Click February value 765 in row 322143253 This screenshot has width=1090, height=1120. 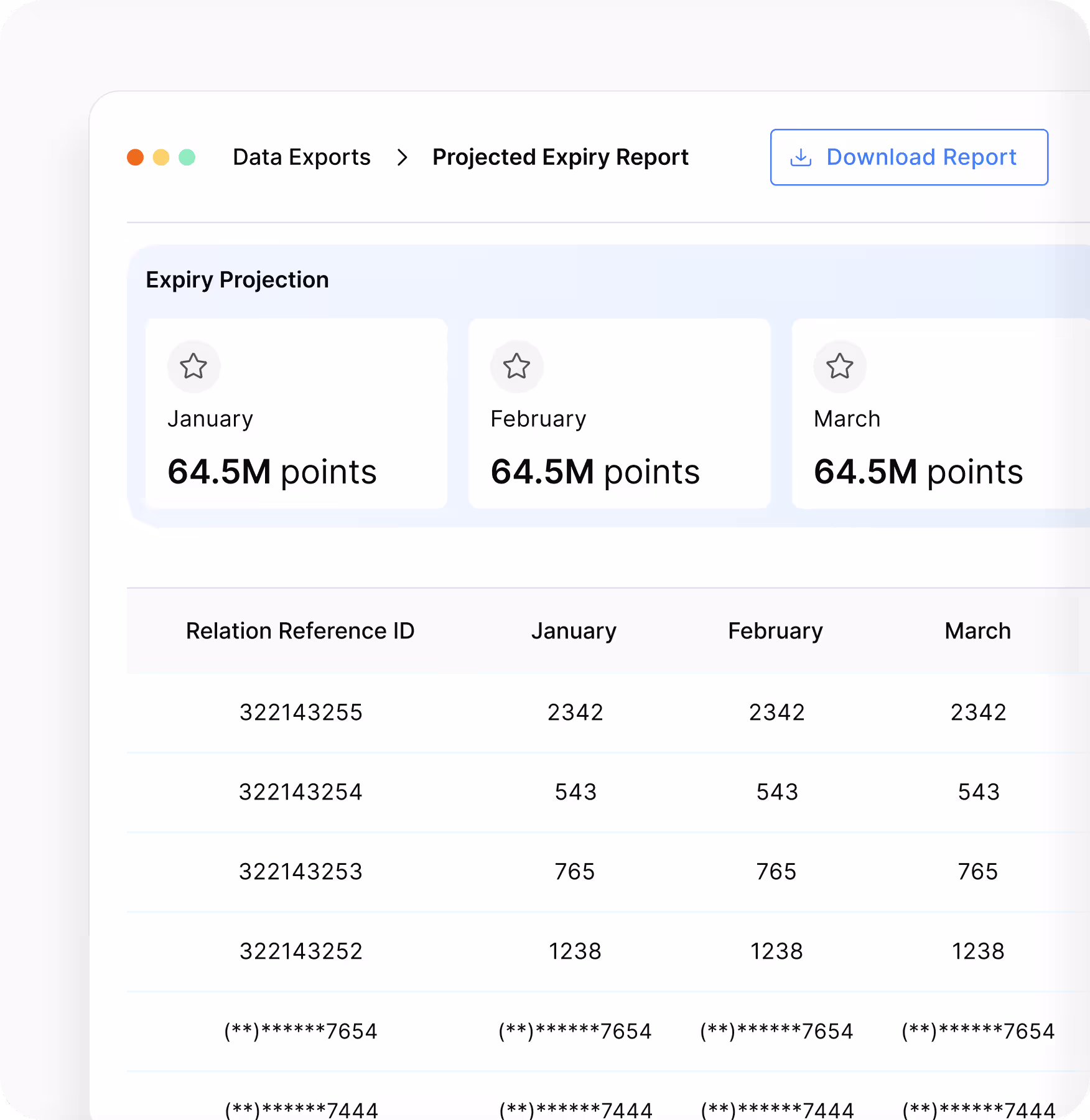pyautogui.click(x=776, y=872)
